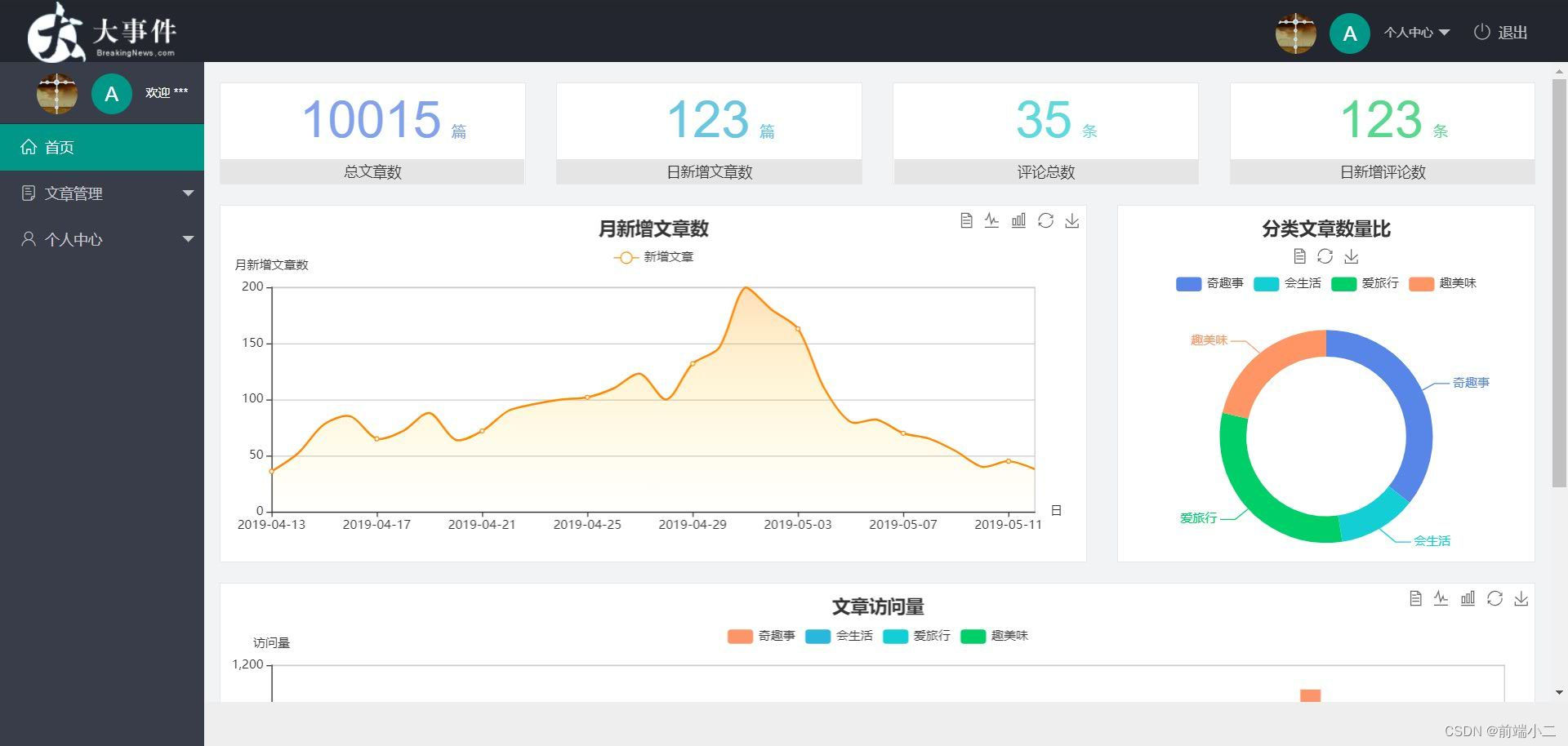Click the scrollbar down arrow
This screenshot has height=746, width=1568.
pos(1559,693)
